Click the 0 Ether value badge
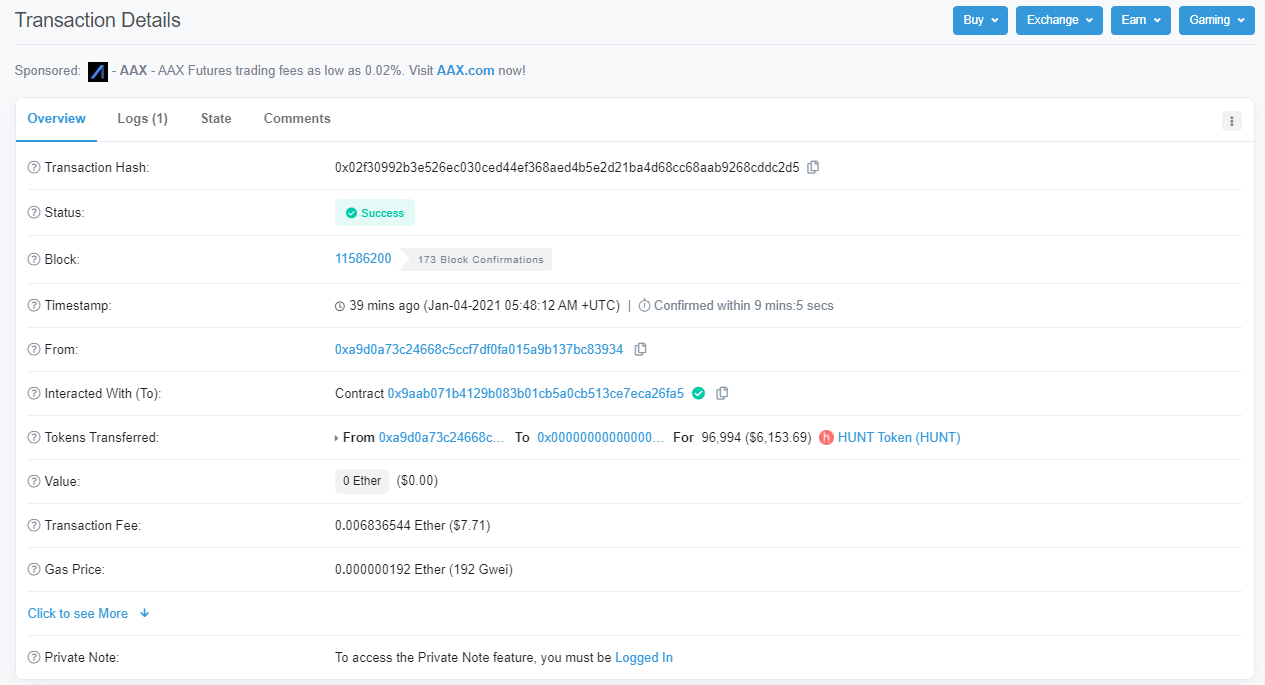This screenshot has height=685, width=1265. 362,481
